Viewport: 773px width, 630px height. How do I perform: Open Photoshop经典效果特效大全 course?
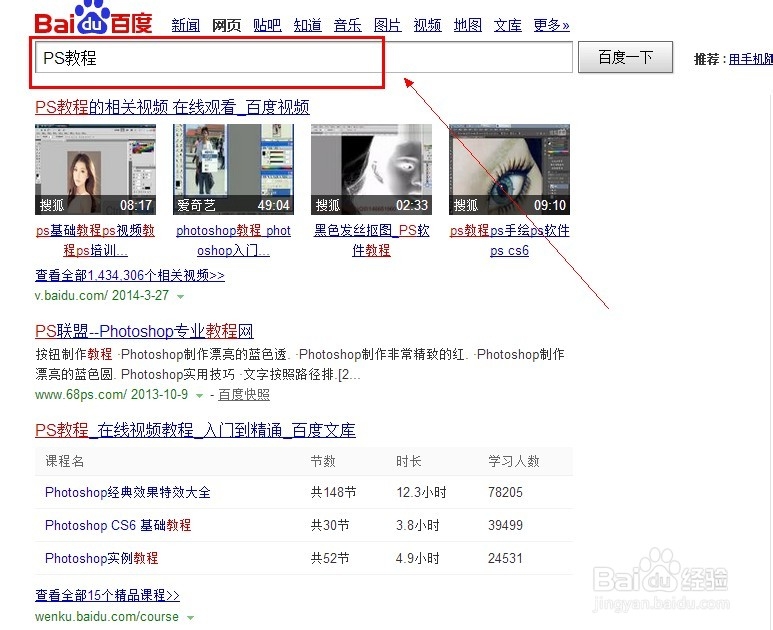point(128,492)
